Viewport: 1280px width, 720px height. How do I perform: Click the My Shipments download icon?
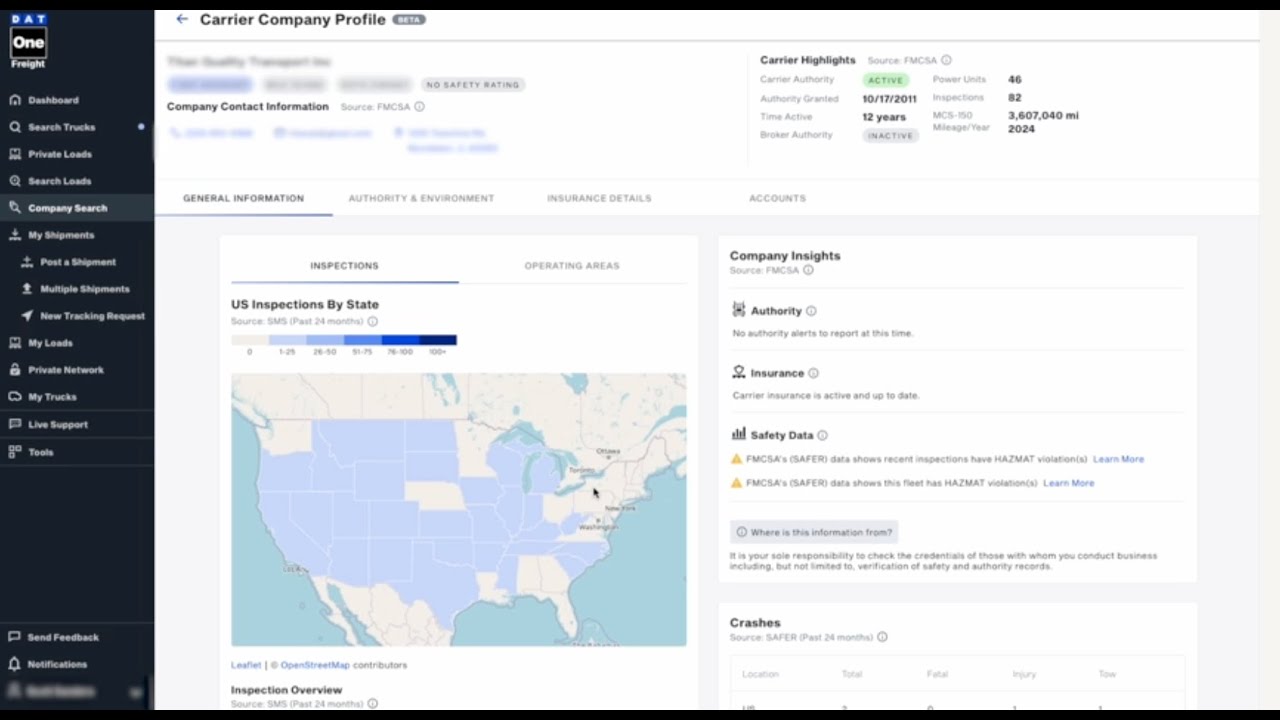(x=15, y=235)
